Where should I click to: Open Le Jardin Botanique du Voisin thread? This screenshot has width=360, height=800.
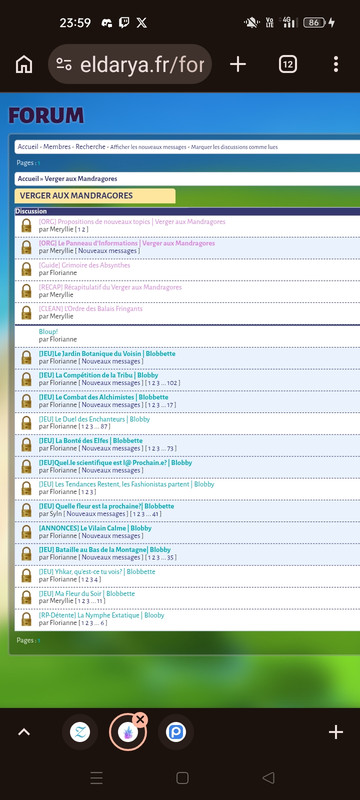pyautogui.click(x=107, y=353)
